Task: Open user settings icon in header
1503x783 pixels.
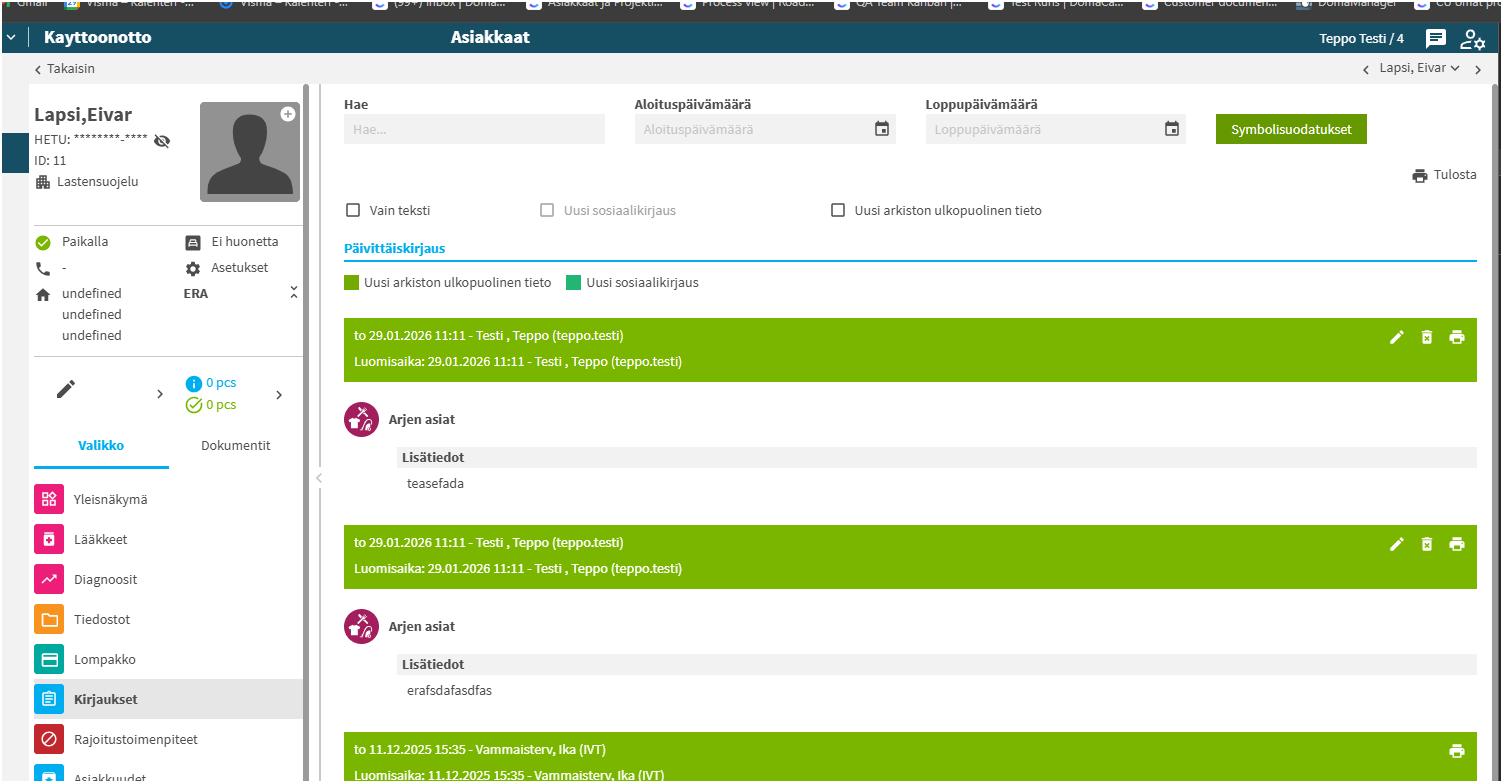Action: [1472, 39]
